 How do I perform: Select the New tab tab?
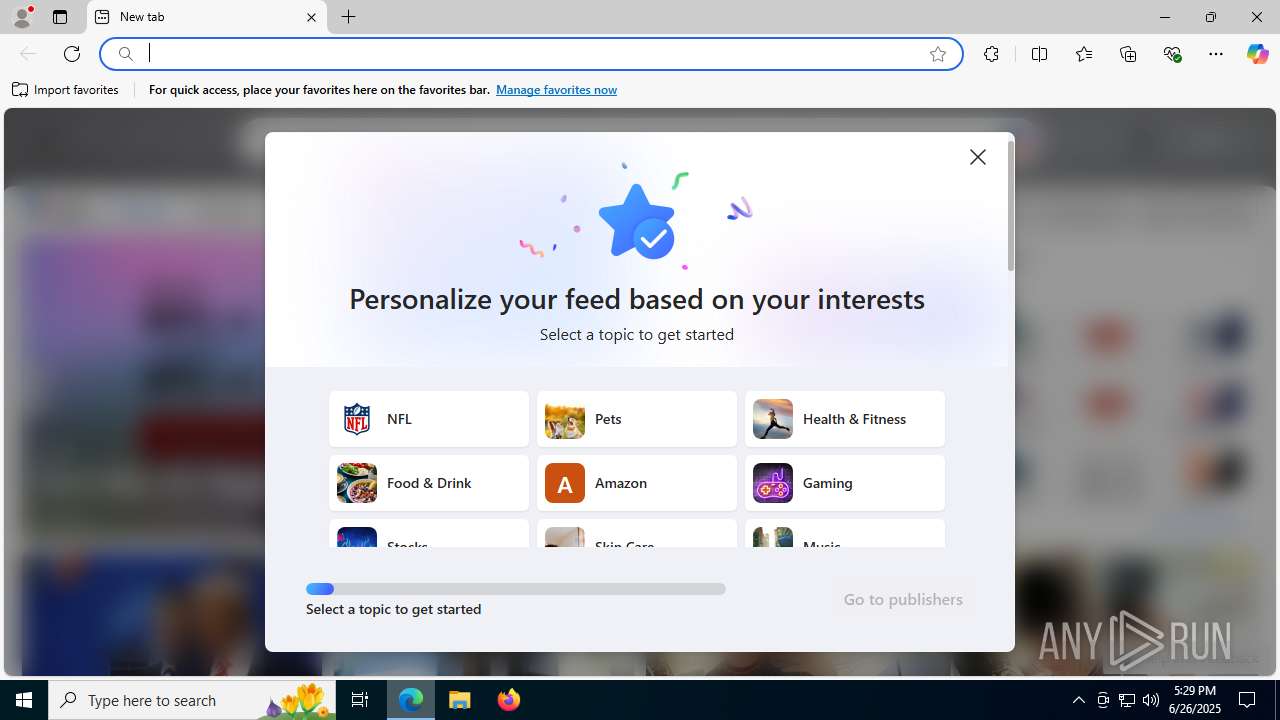pyautogui.click(x=207, y=17)
